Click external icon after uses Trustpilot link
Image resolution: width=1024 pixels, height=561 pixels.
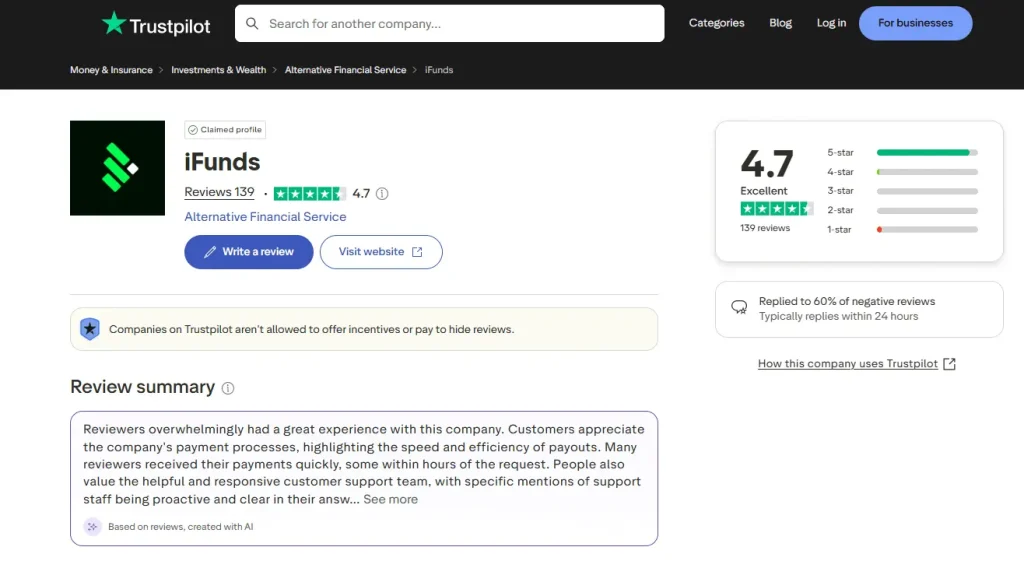[x=950, y=364]
